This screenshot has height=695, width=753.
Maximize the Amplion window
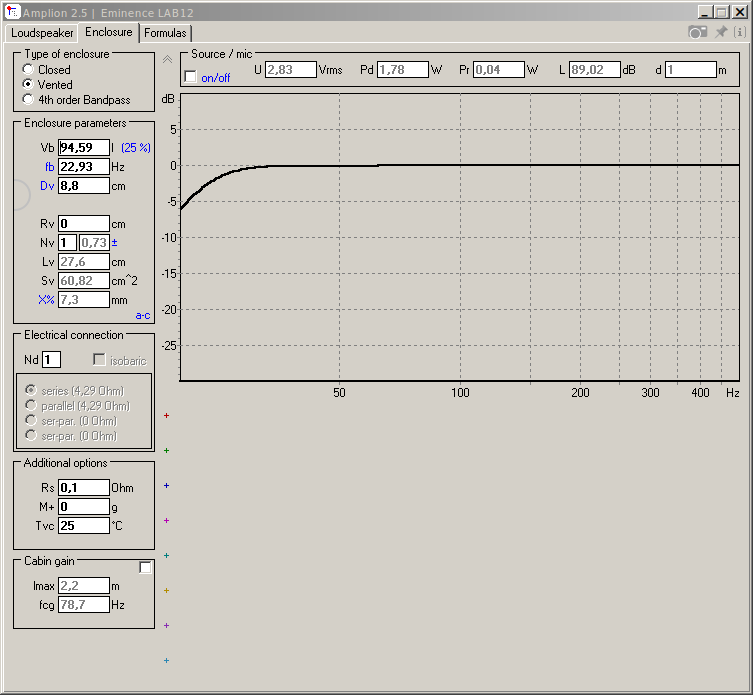pyautogui.click(x=722, y=12)
